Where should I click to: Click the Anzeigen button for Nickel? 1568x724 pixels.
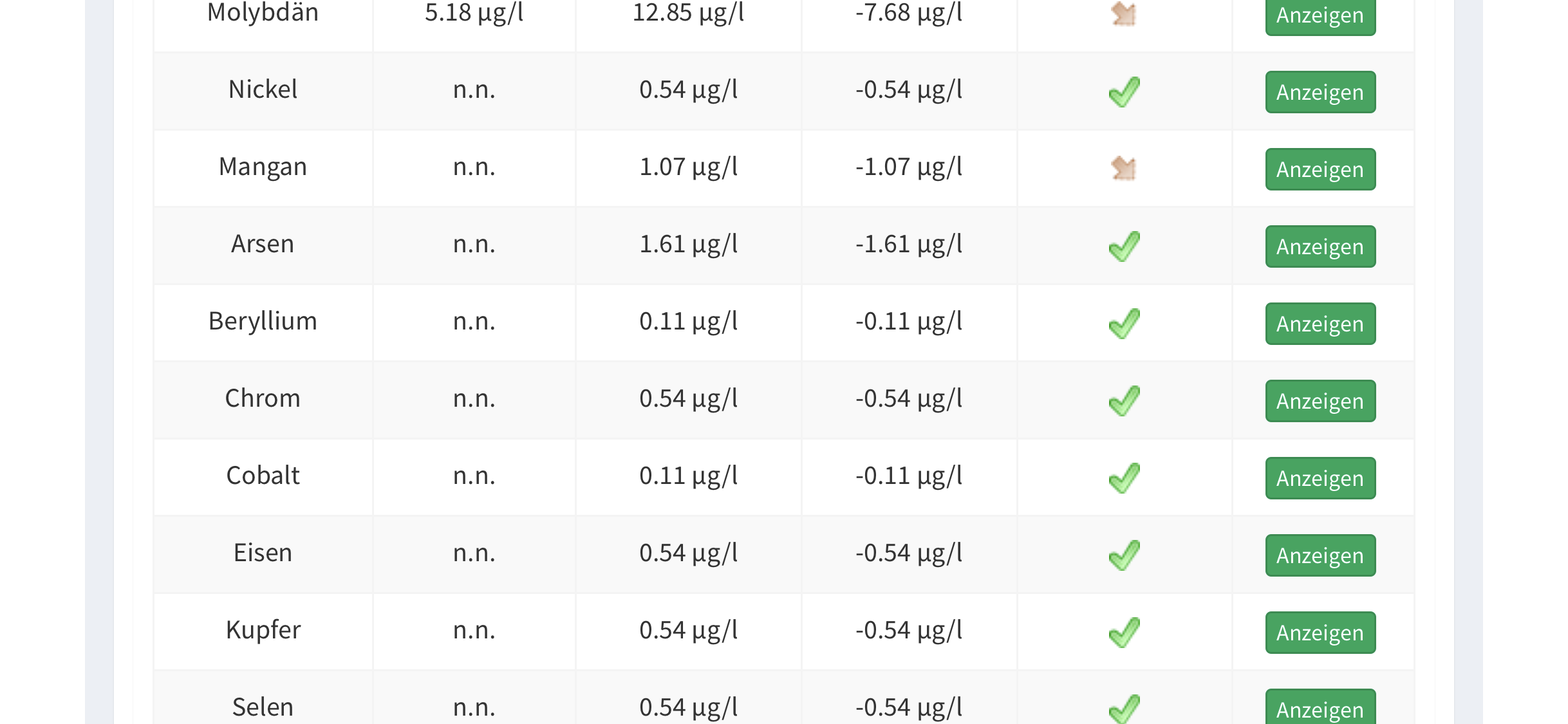coord(1320,92)
